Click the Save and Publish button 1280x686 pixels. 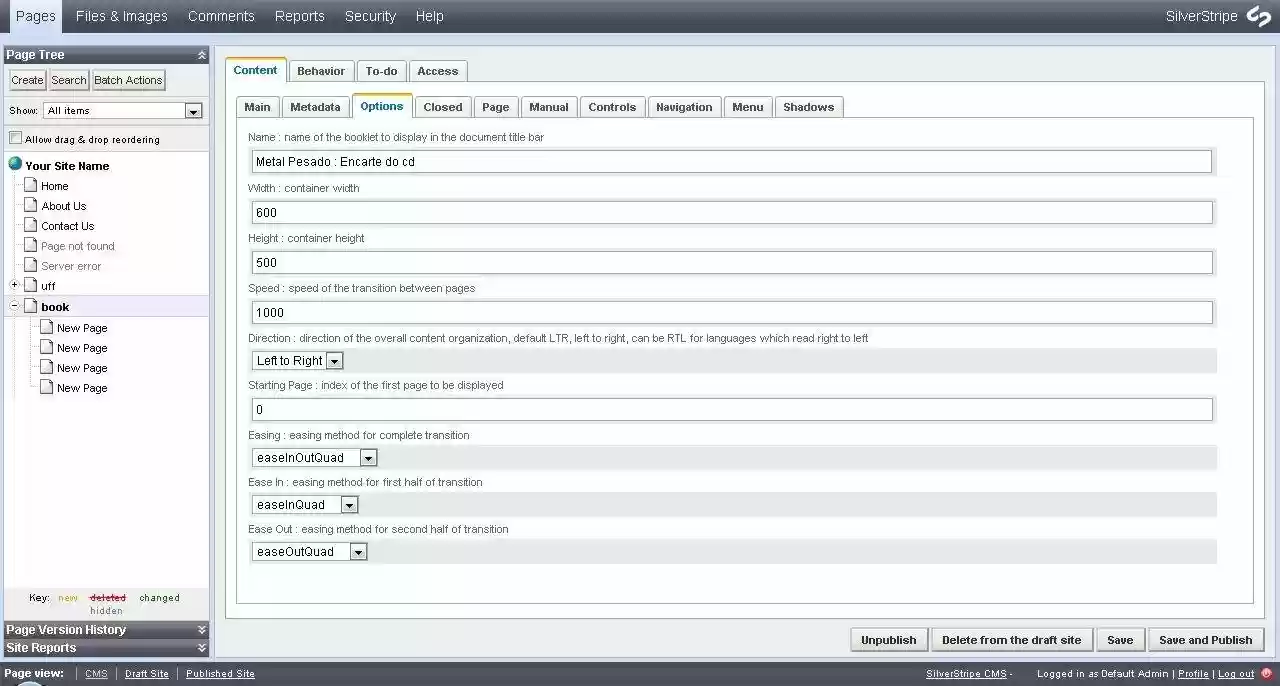coord(1206,639)
